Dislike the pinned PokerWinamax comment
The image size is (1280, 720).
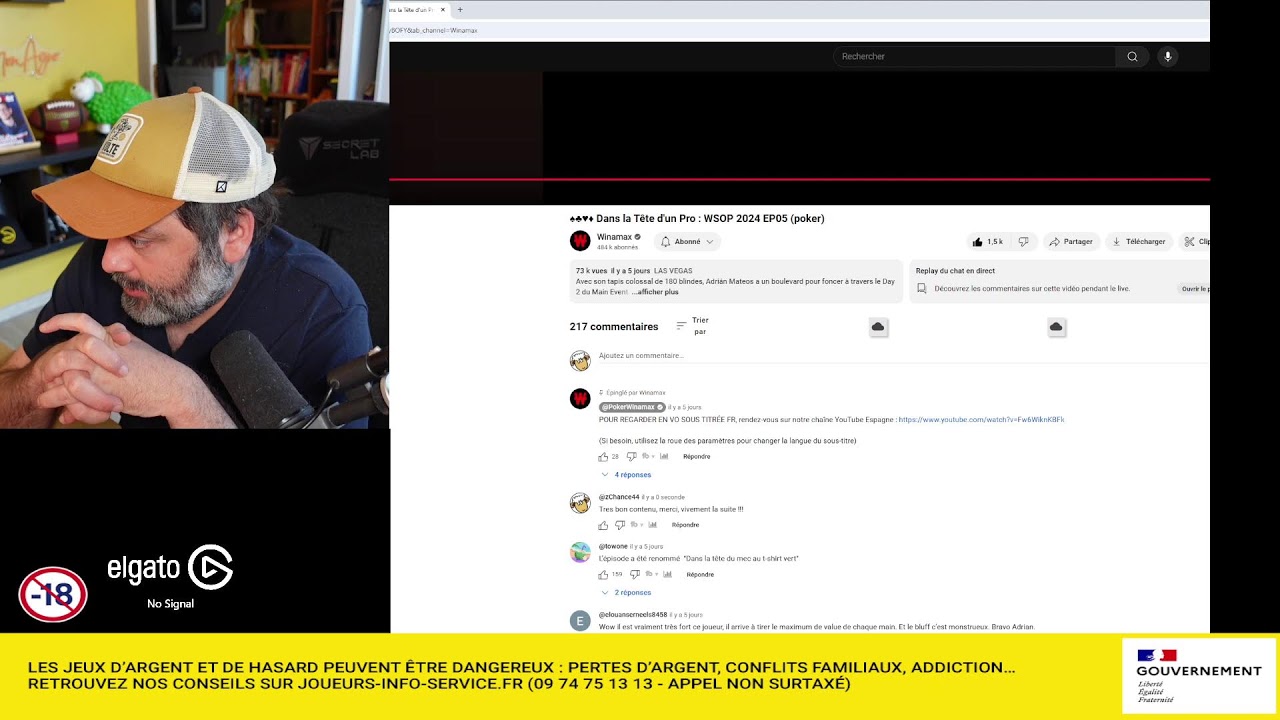tap(631, 457)
